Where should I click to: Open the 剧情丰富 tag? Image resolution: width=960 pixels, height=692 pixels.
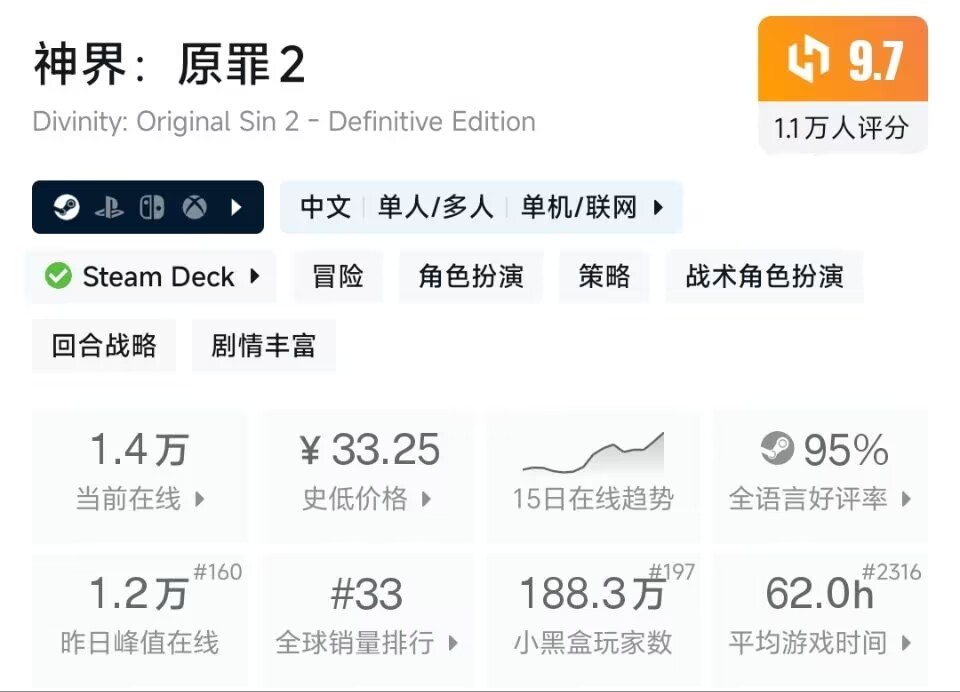264,346
